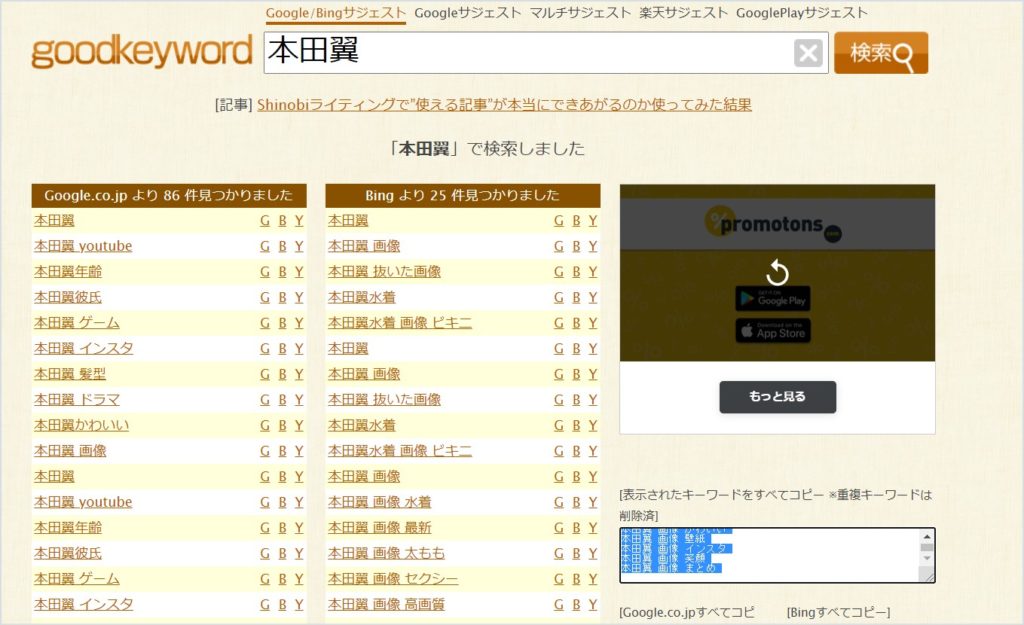
Task: Open the 本田翼かわいい keyword link
Action: 82,425
